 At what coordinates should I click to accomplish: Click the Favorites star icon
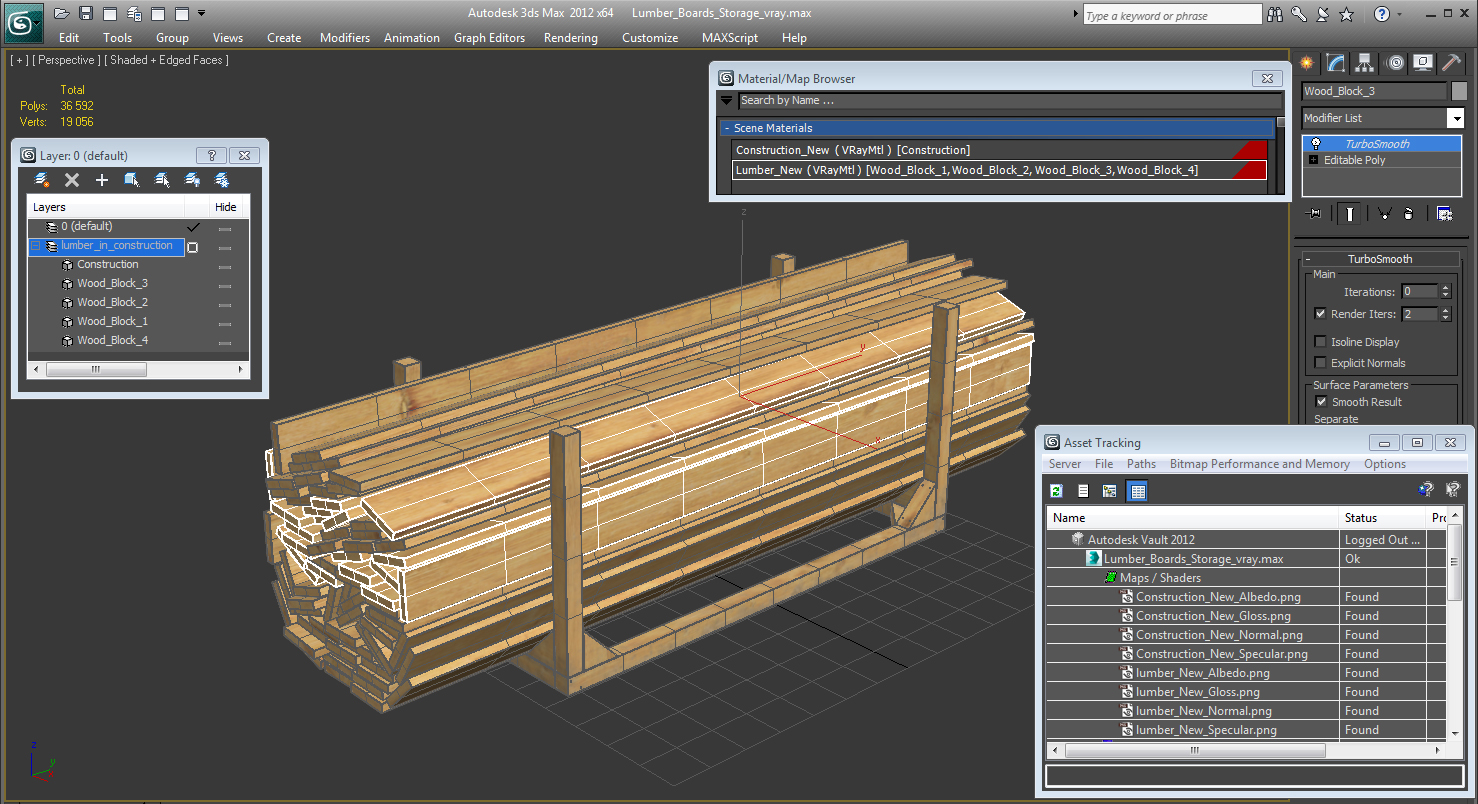1347,14
